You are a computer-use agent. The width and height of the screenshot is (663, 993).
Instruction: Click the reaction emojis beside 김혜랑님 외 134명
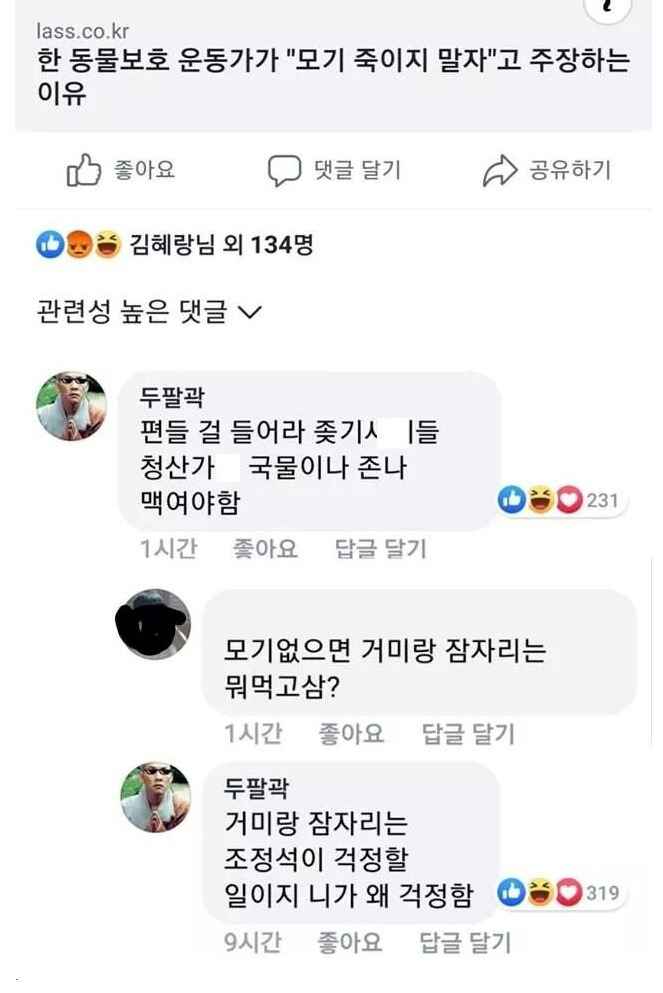click(x=78, y=244)
